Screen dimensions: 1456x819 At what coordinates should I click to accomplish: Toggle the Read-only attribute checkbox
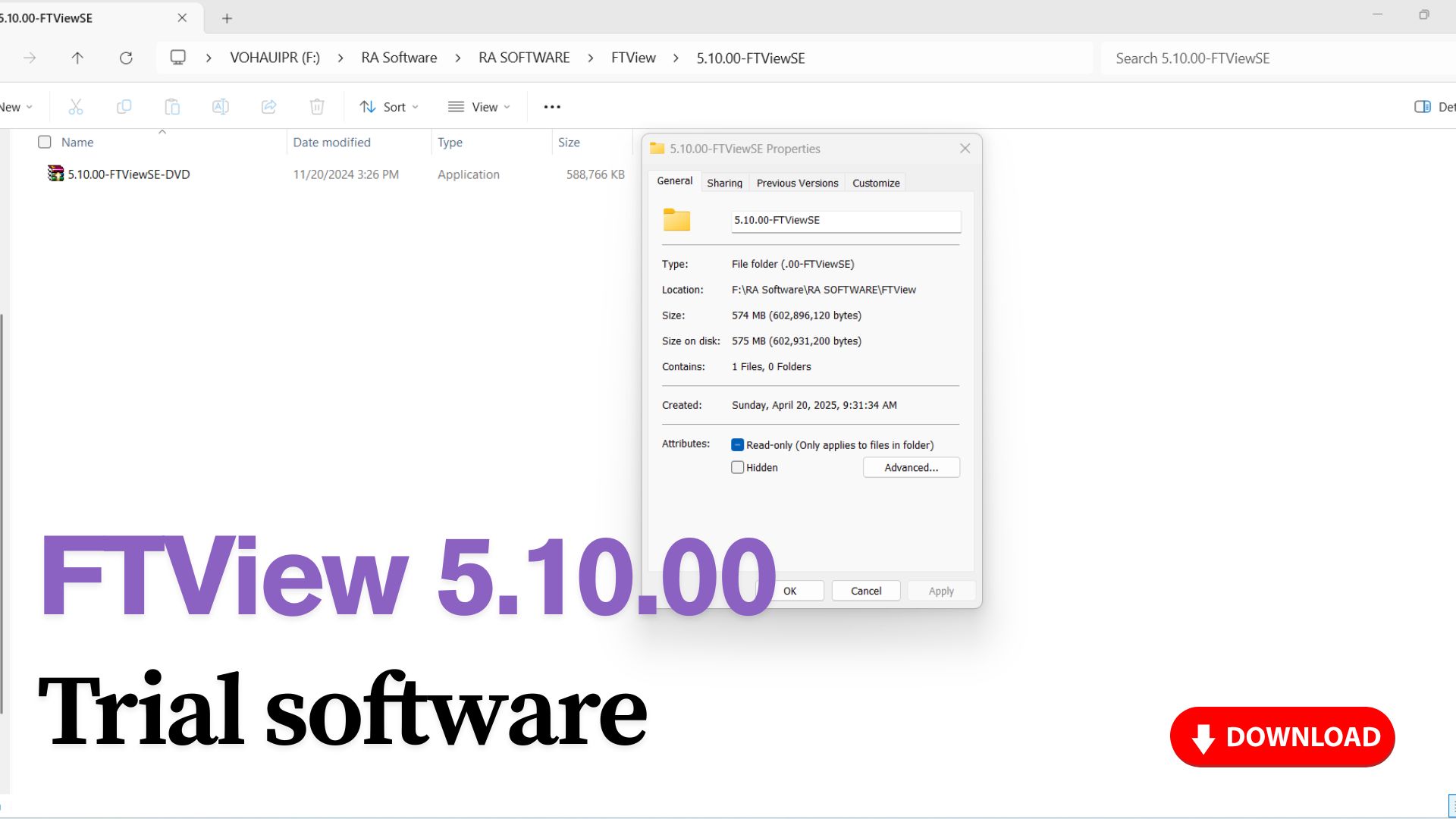[736, 444]
